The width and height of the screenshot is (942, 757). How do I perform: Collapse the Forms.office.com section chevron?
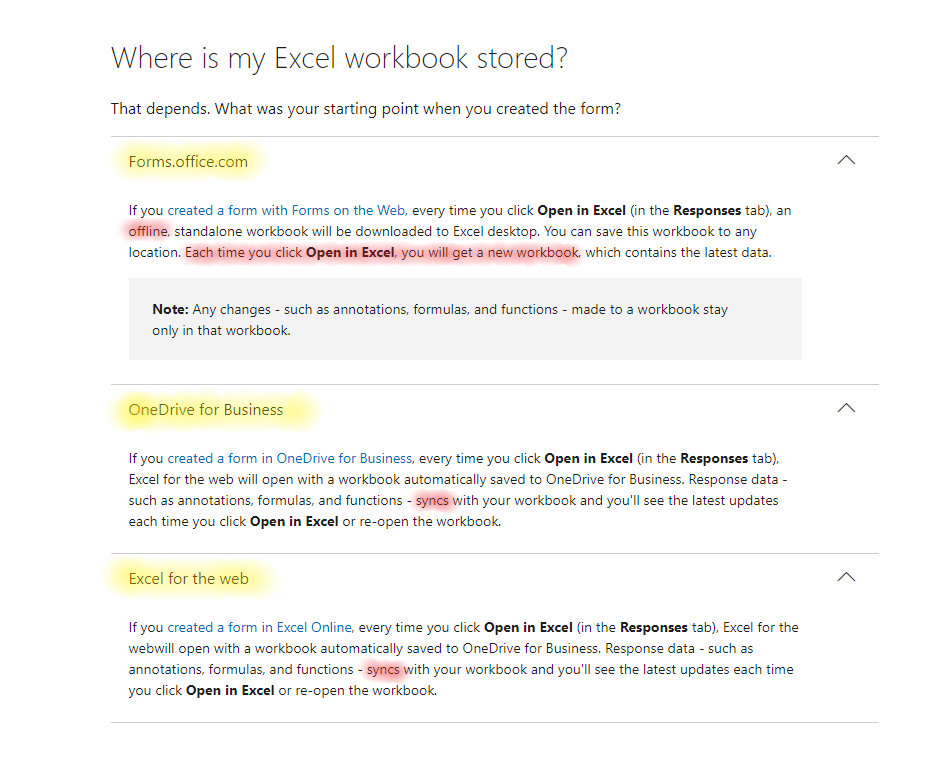pyautogui.click(x=846, y=160)
